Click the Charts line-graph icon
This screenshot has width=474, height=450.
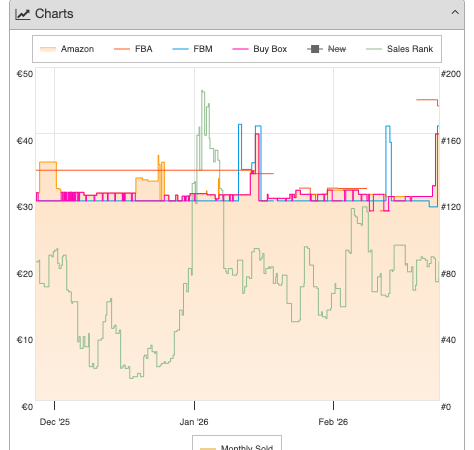click(23, 14)
